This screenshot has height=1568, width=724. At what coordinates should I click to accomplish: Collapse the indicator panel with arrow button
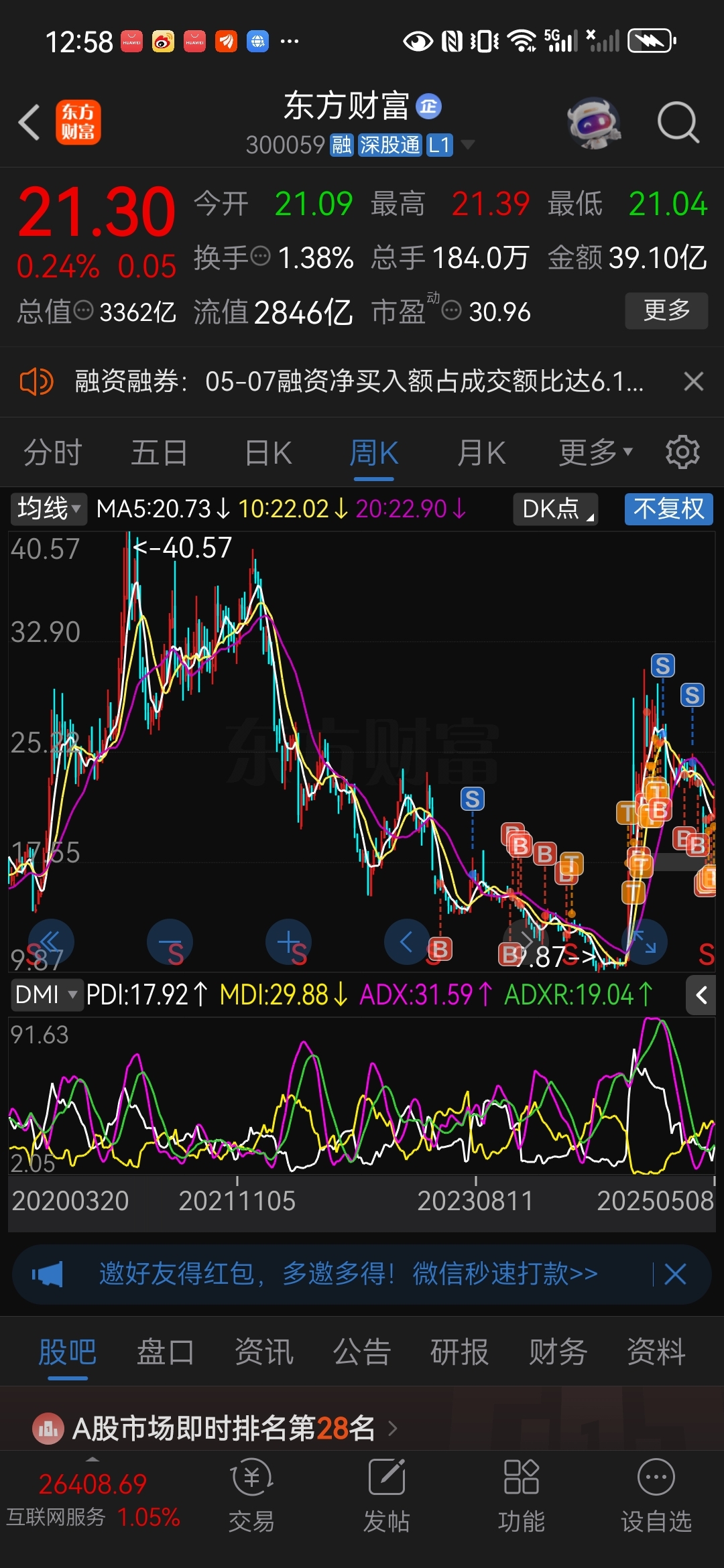701,995
